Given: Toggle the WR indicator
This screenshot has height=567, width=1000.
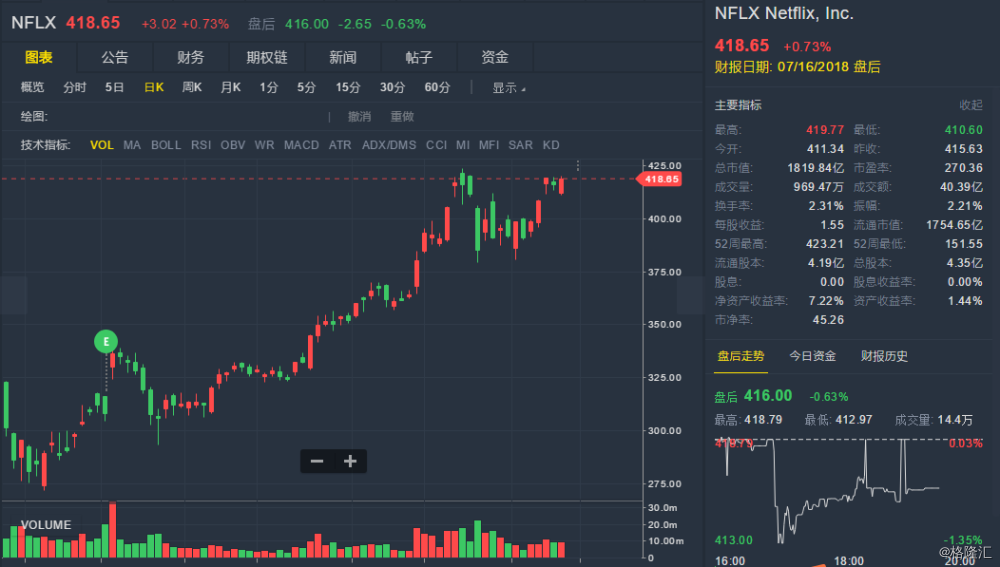Looking at the screenshot, I should coord(265,145).
